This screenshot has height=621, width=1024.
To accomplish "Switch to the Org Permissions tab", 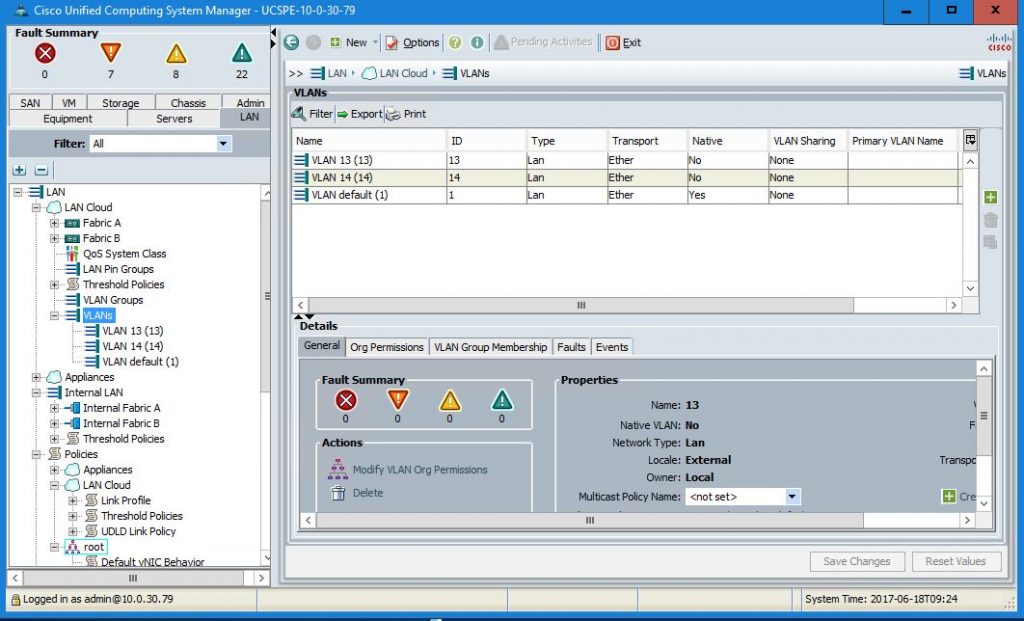I will 386,347.
